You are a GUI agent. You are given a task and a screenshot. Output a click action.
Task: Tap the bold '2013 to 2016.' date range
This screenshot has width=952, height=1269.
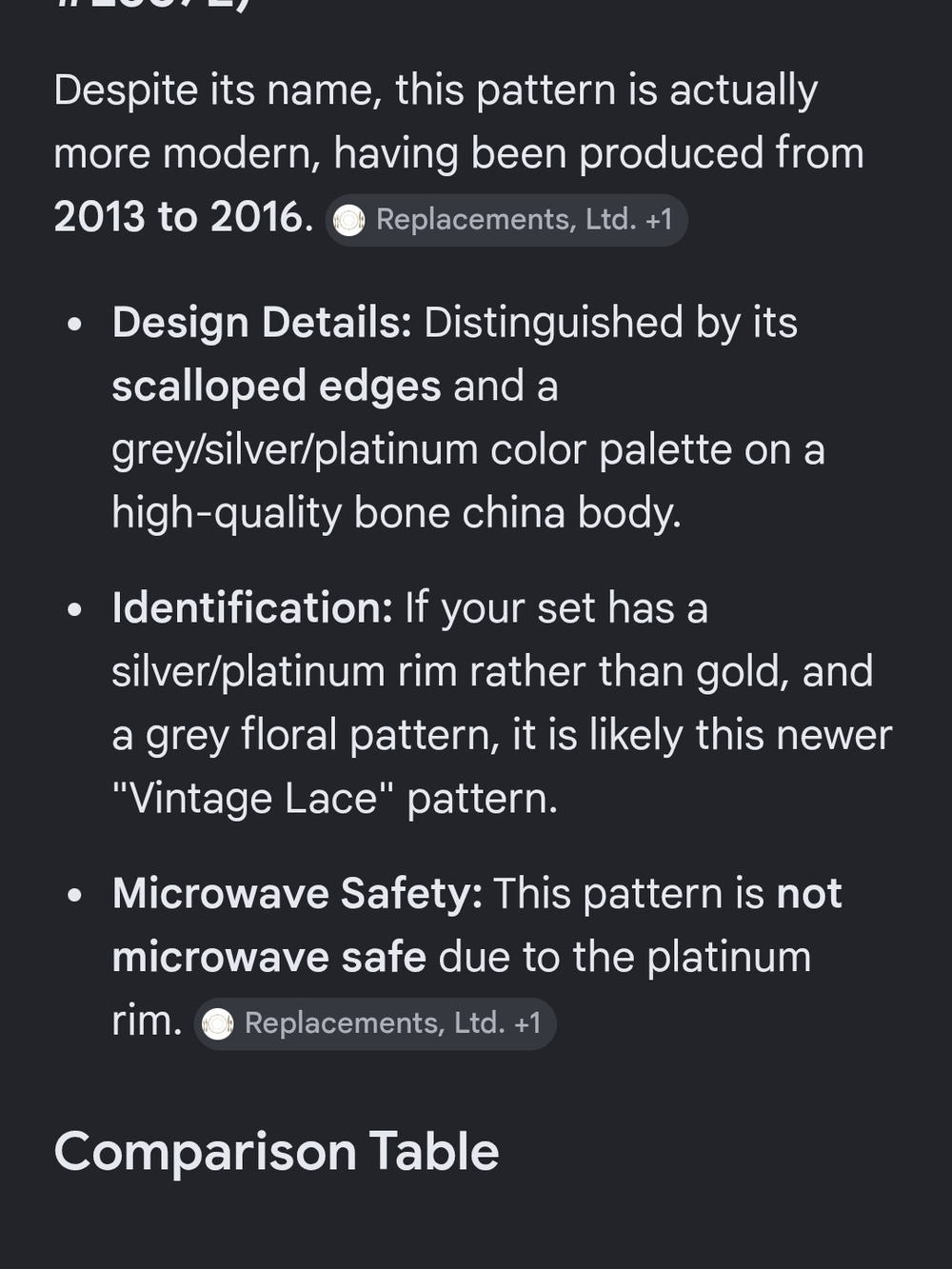[184, 217]
